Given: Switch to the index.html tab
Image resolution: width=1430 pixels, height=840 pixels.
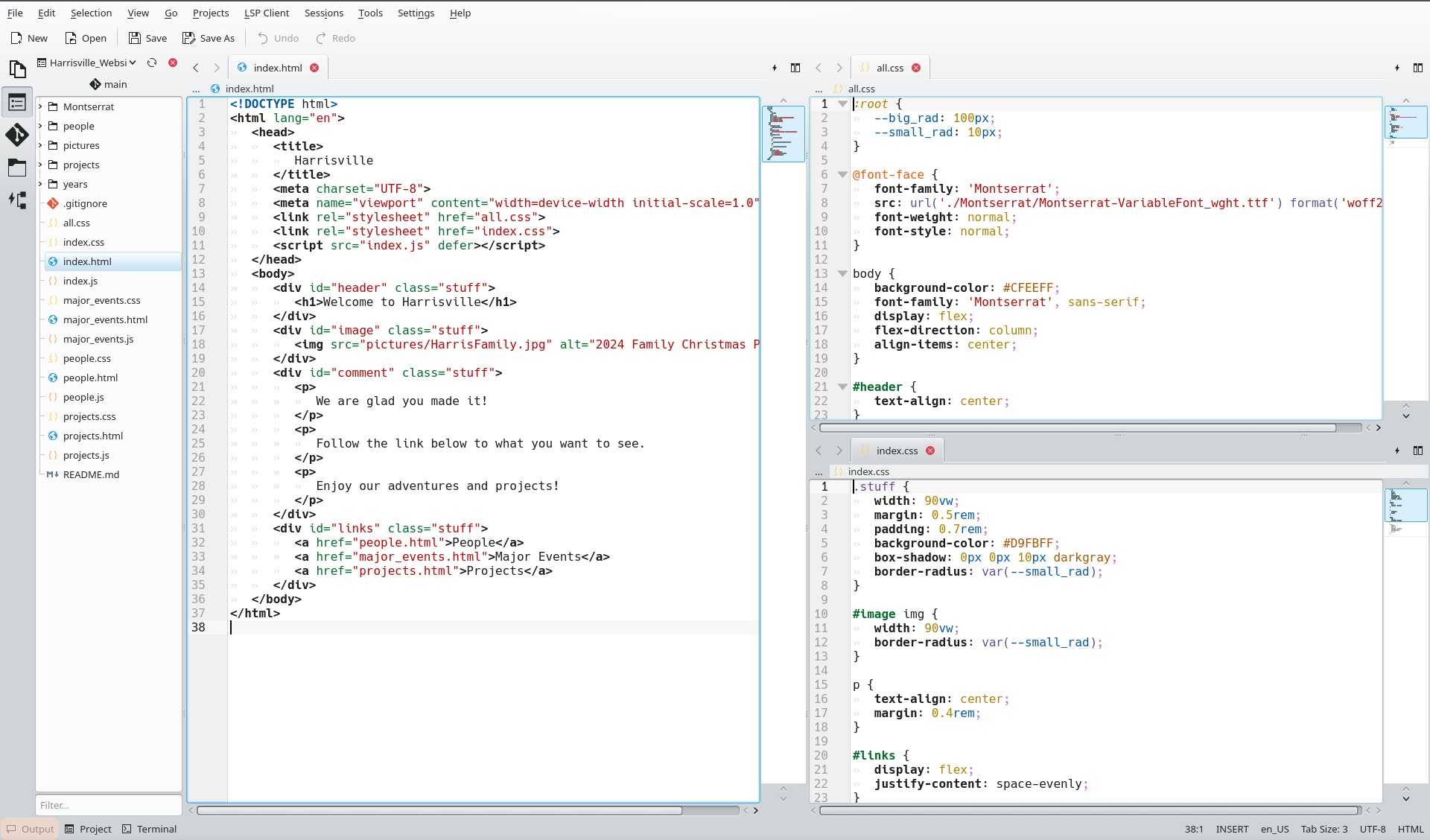Looking at the screenshot, I should coord(278,68).
